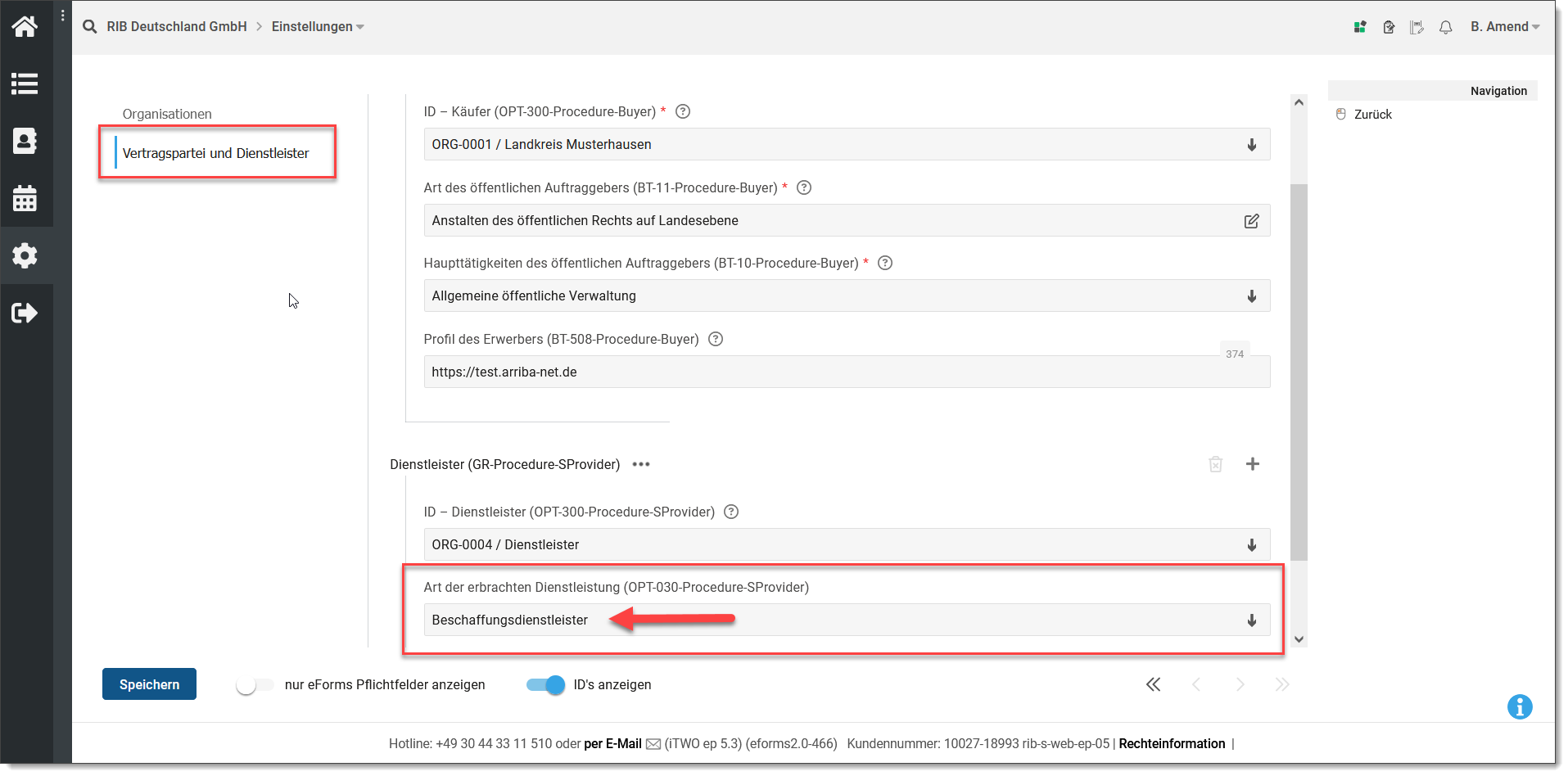This screenshot has height=776, width=1568.
Task: Click the search magnifier icon
Action: click(89, 27)
